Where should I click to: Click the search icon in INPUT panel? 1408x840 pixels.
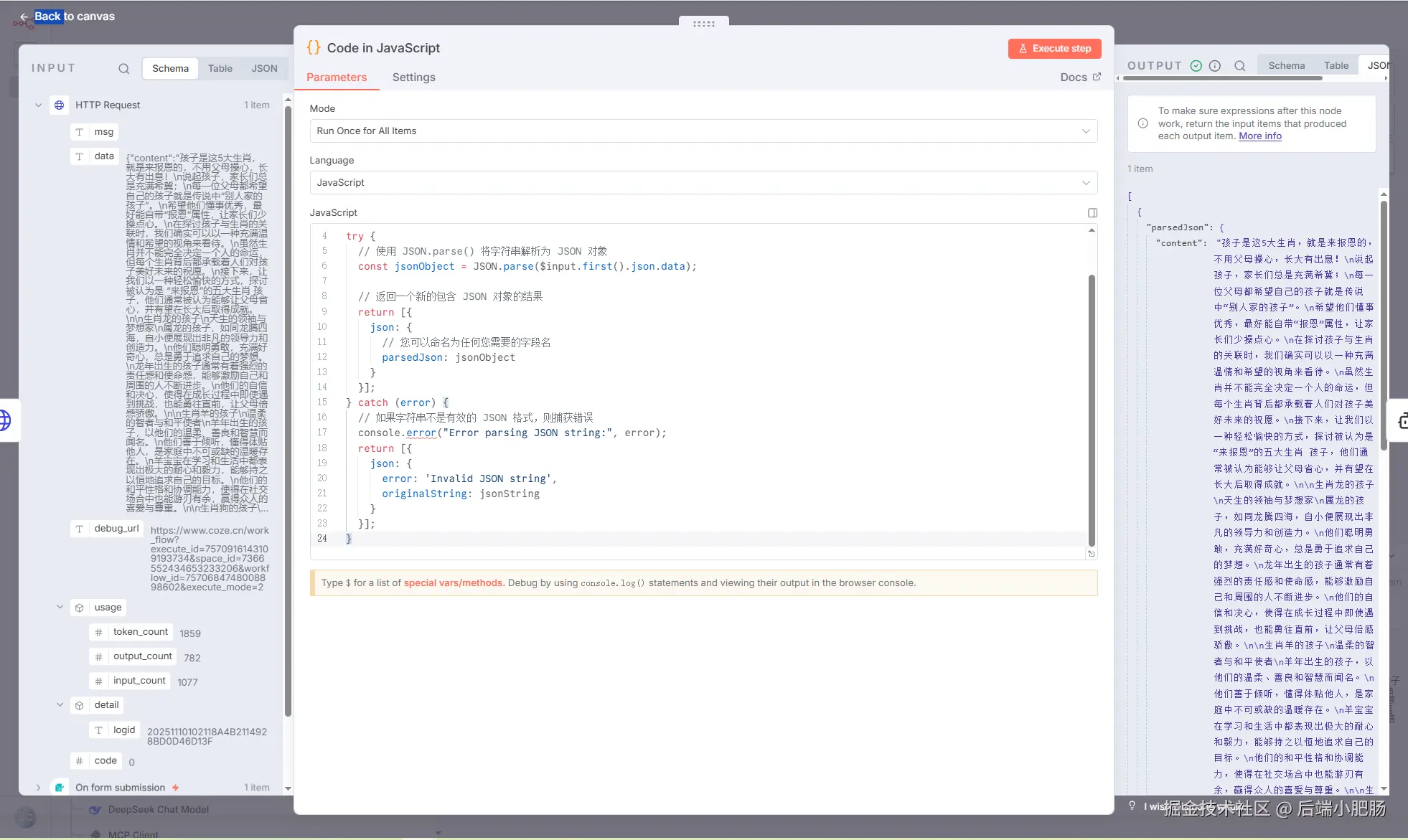click(123, 69)
